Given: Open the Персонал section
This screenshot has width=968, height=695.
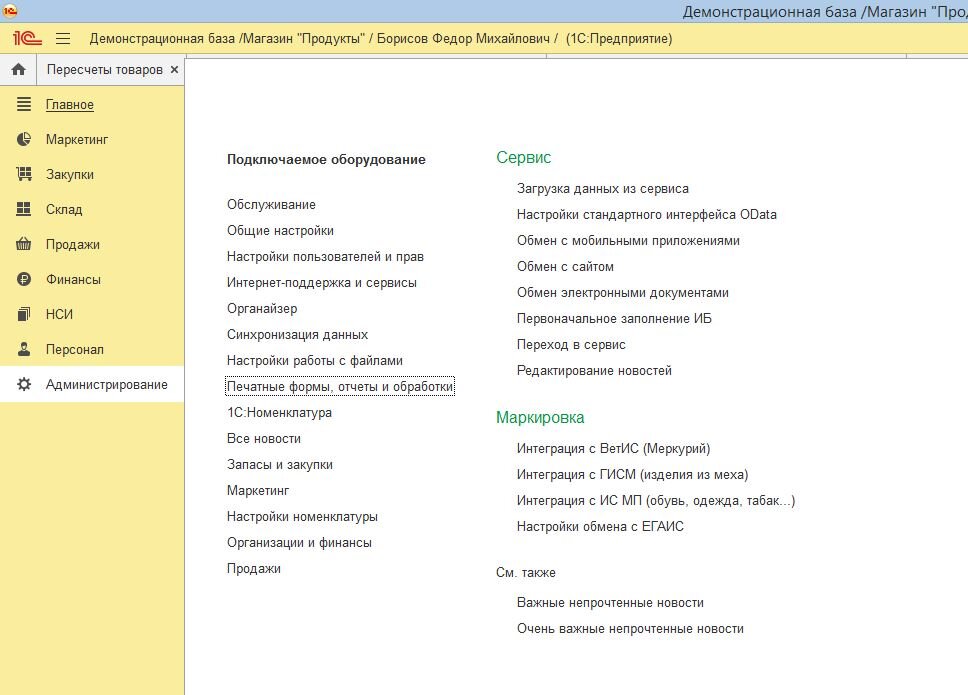Looking at the screenshot, I should [75, 349].
